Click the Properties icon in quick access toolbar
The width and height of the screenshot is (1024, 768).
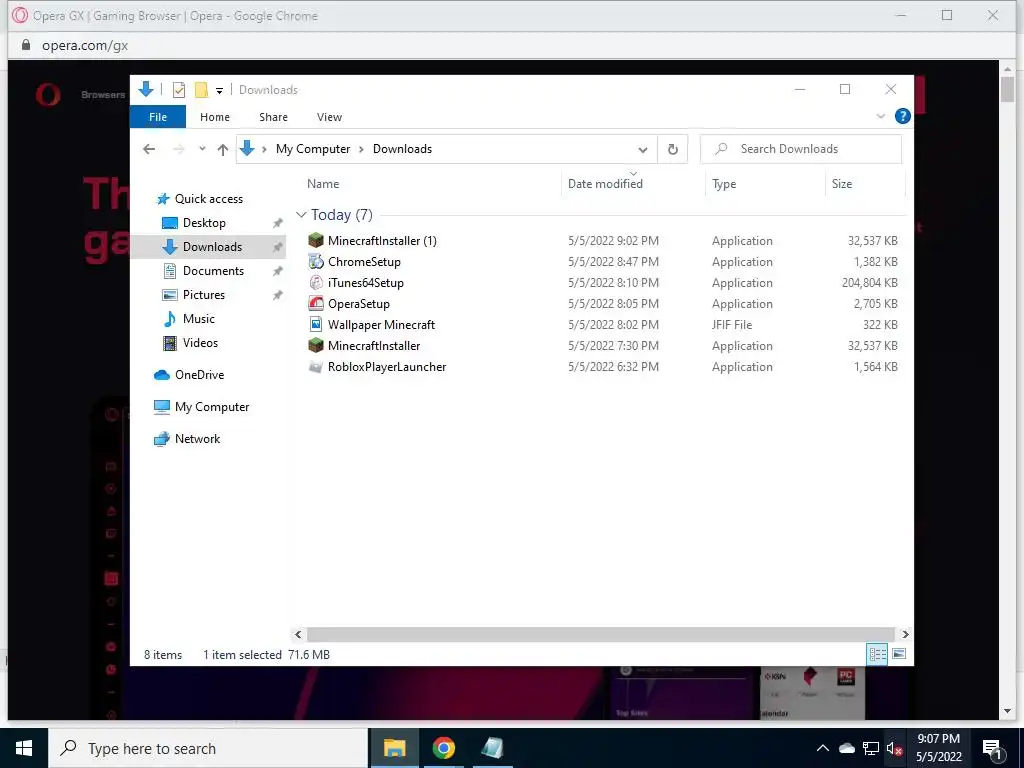178,90
